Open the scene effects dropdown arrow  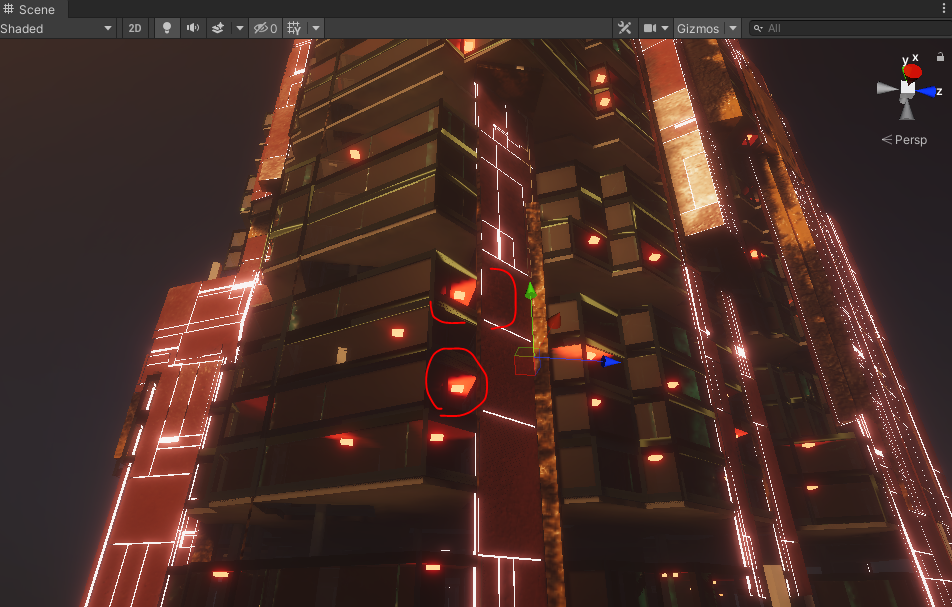coord(239,28)
